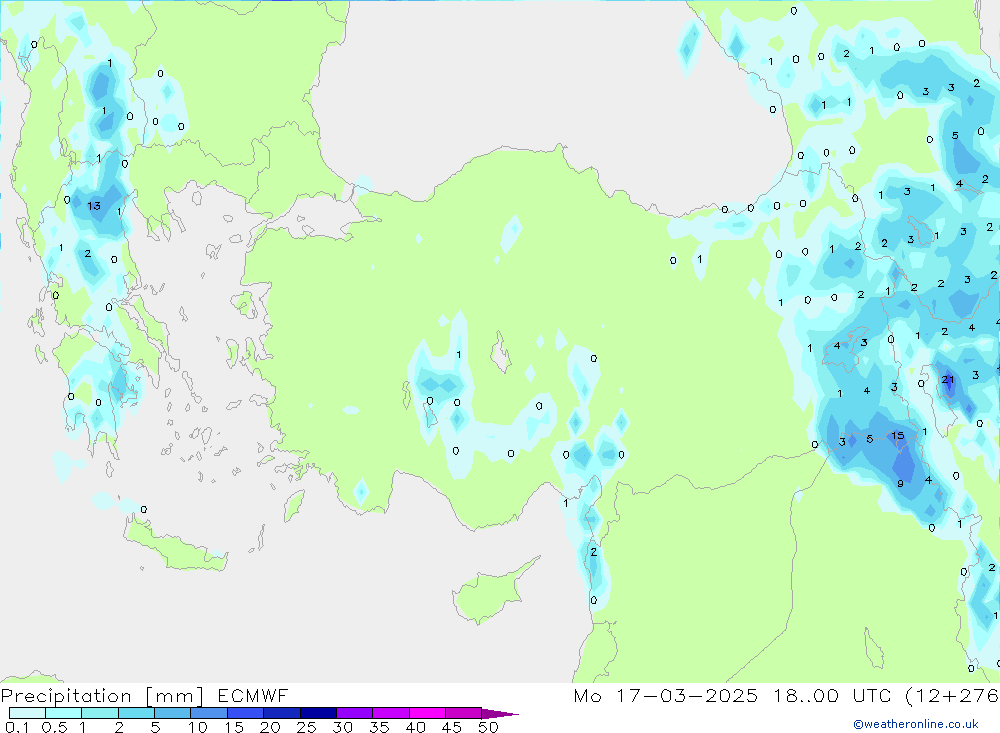
Task: Click the '25' legend scale label
Action: (306, 727)
